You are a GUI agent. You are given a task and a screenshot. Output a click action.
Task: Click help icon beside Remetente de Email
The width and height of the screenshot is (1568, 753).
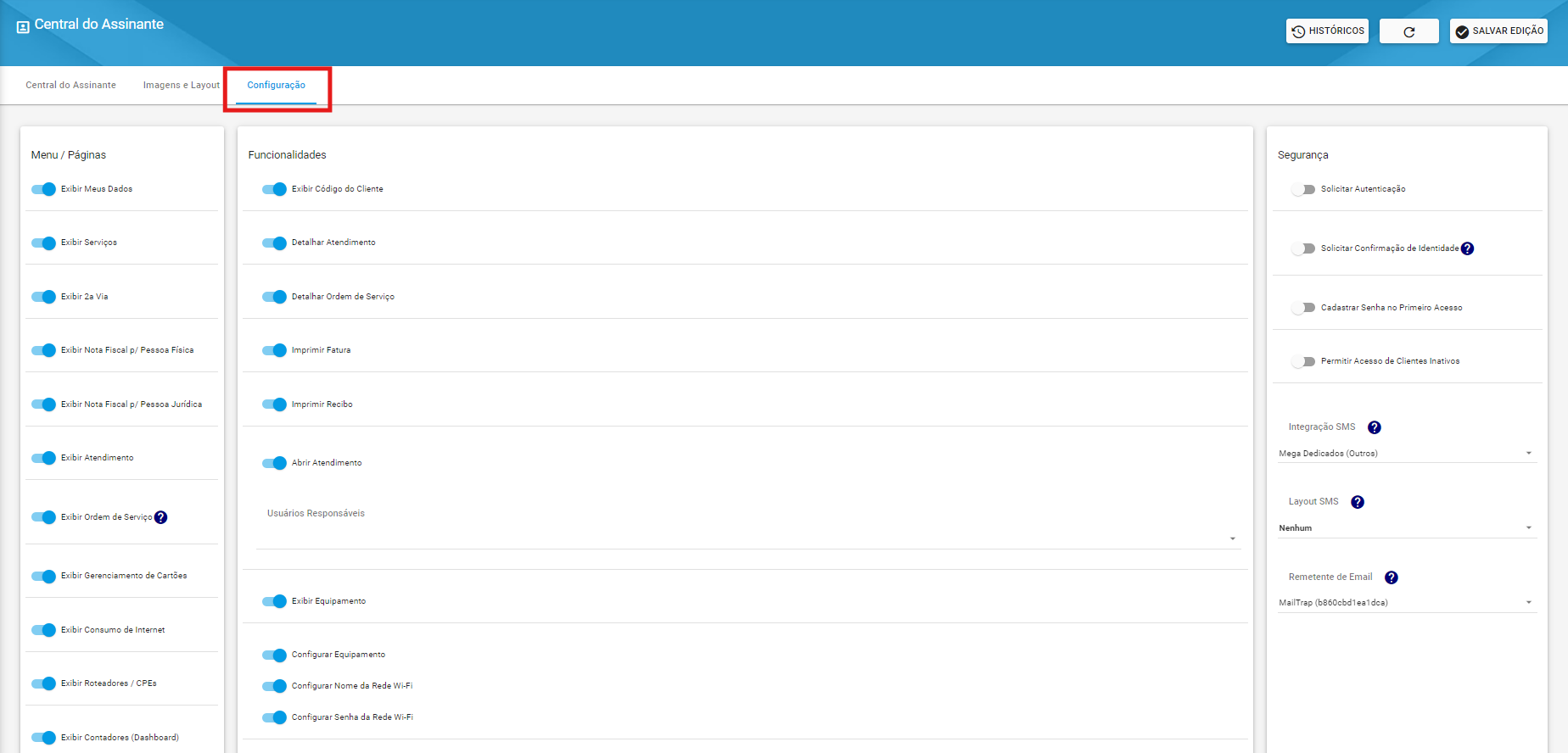pos(1392,577)
